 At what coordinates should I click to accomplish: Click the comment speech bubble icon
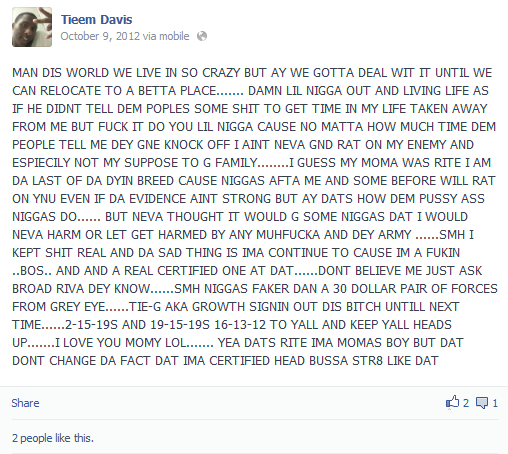point(482,403)
